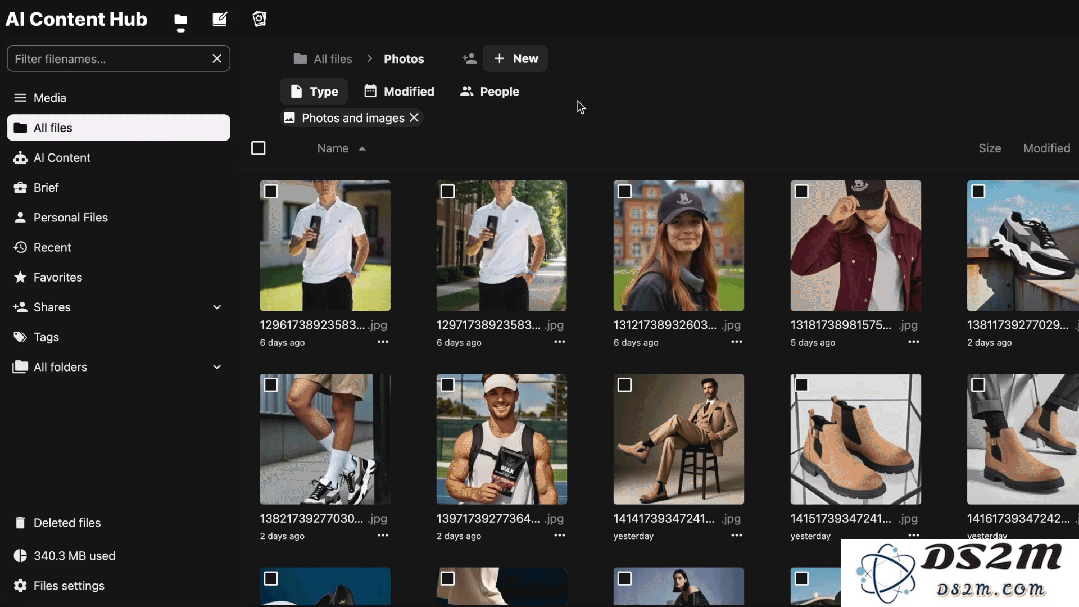
Task: Open the Modified filter dropdown
Action: click(399, 92)
